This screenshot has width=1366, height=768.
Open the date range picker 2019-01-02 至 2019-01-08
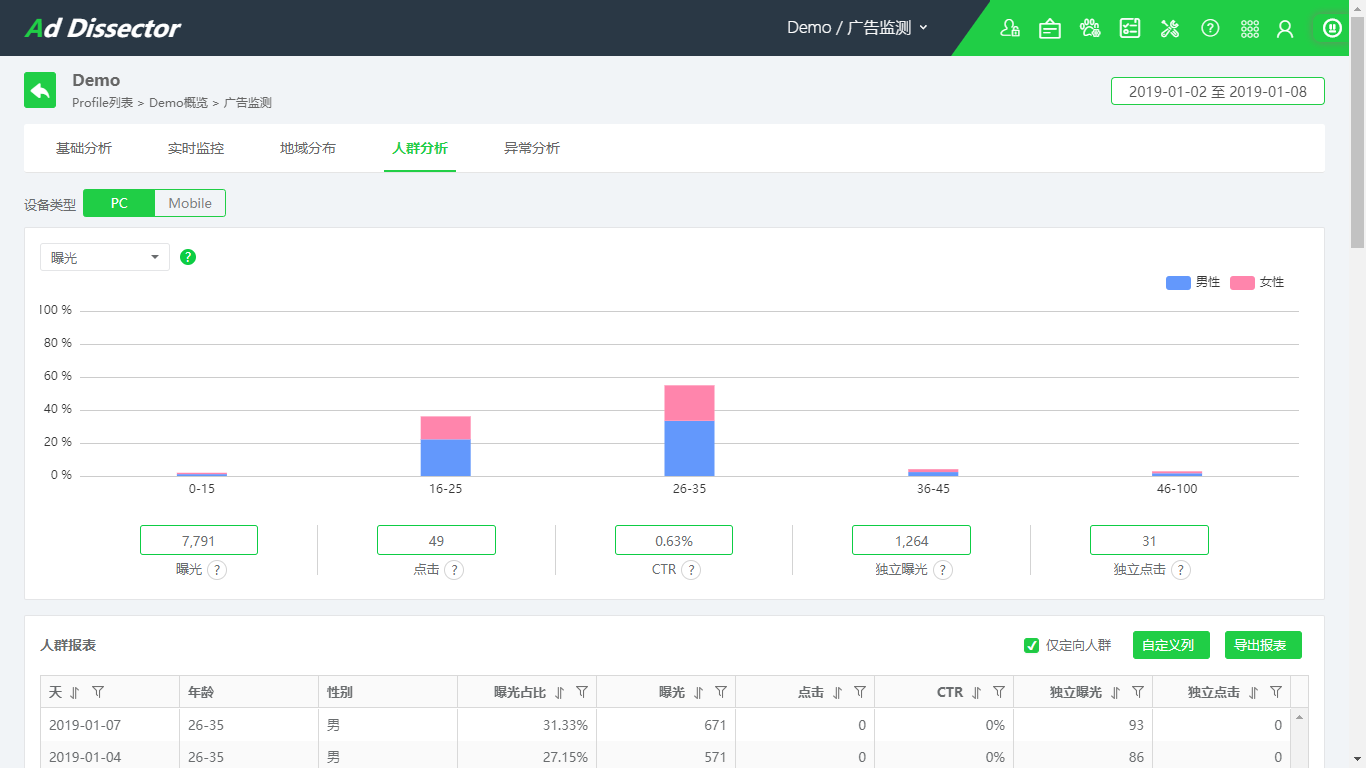pos(1217,91)
